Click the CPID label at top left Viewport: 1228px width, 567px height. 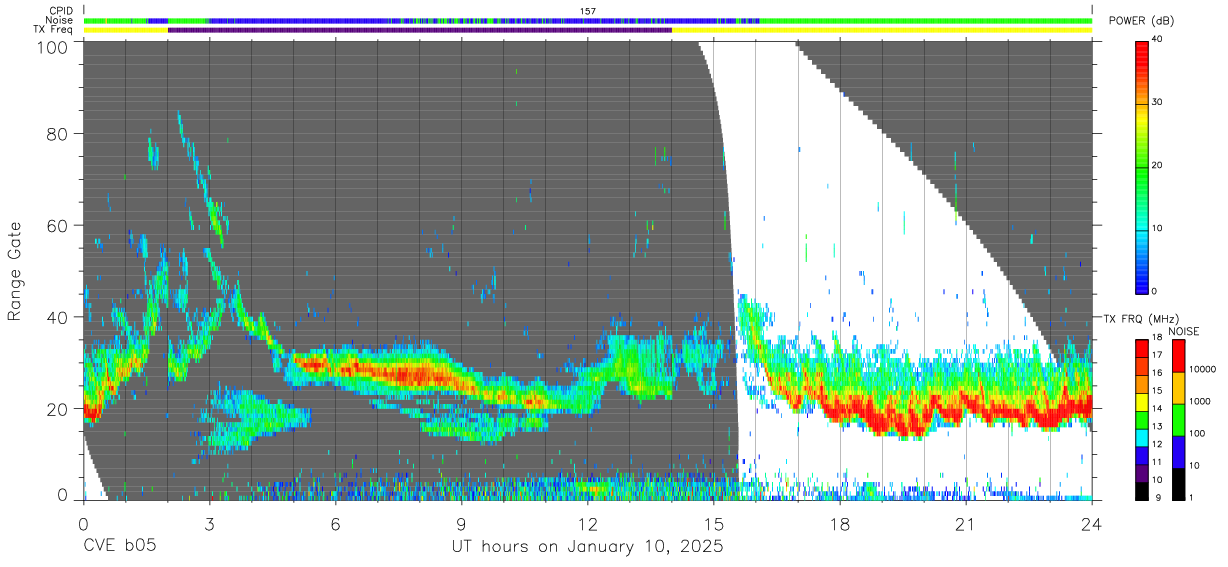(x=60, y=11)
